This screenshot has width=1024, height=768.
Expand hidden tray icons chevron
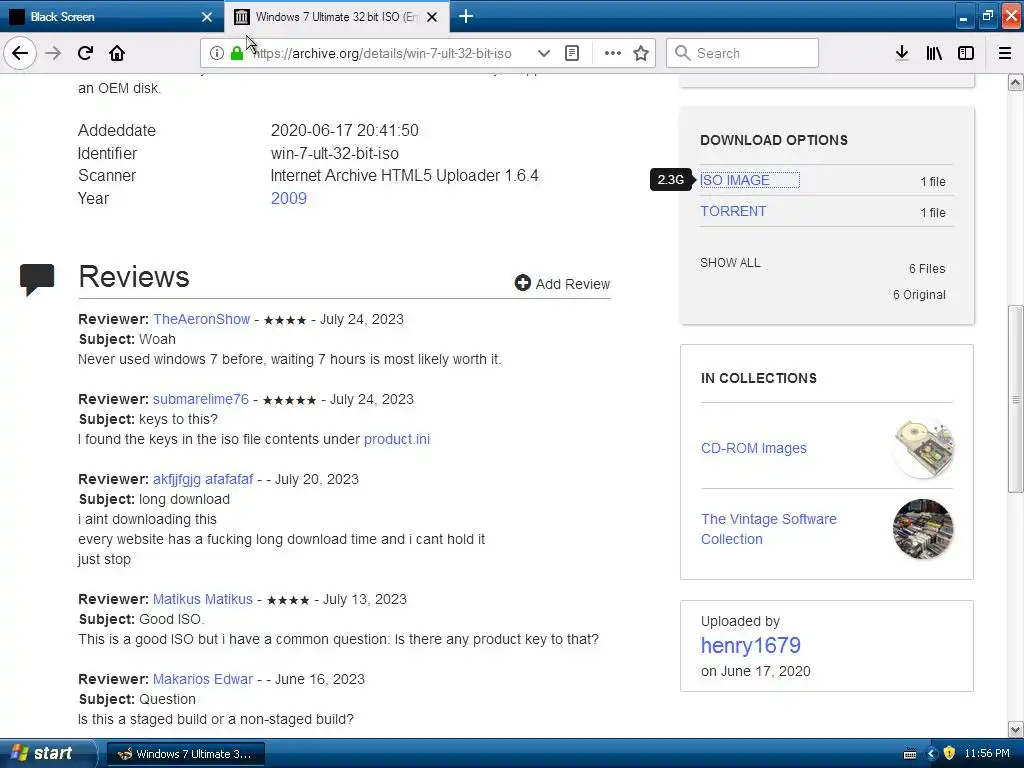point(931,754)
